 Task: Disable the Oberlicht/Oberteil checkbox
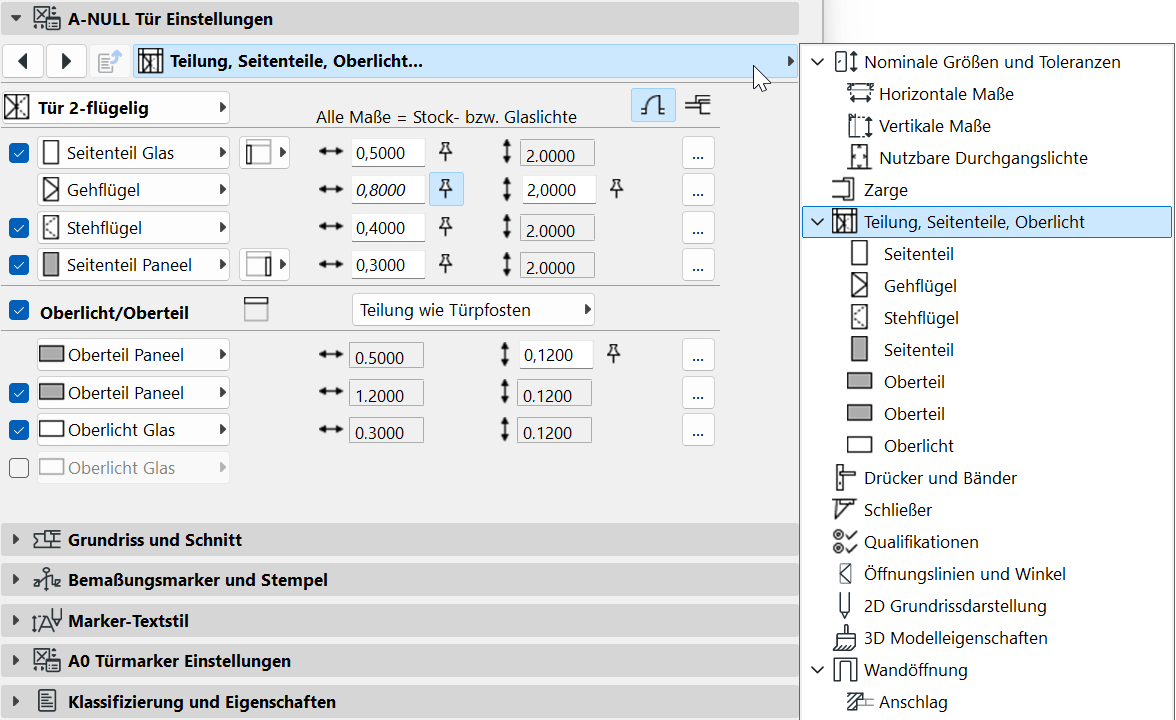[x=19, y=311]
